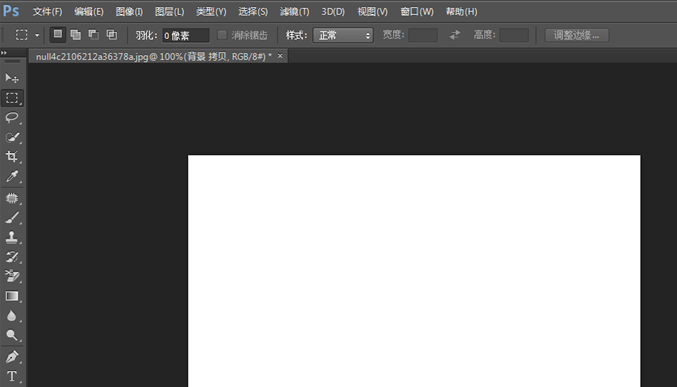Open the marquee tool preset picker arrow

click(x=37, y=35)
